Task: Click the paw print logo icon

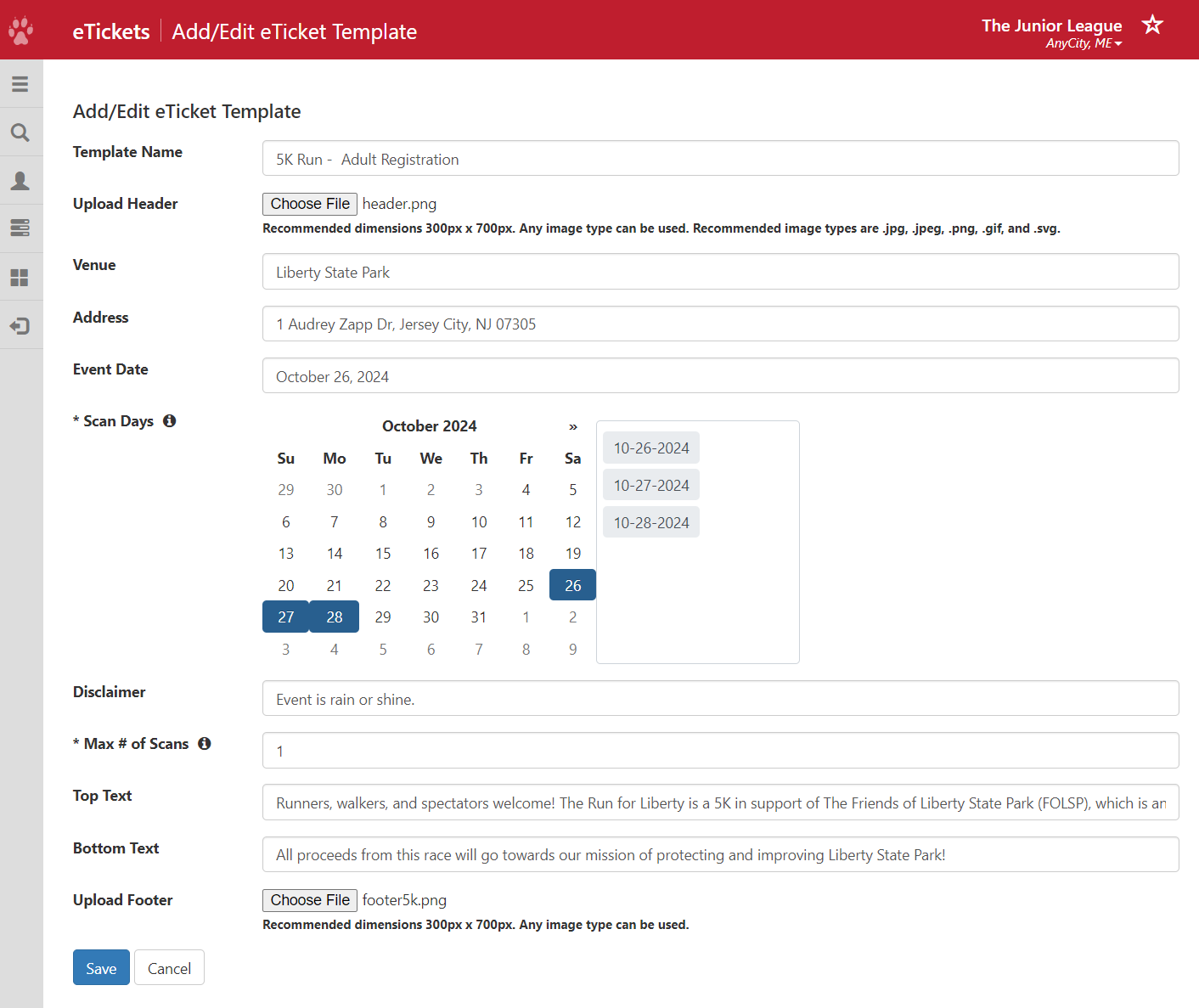Action: click(x=20, y=31)
